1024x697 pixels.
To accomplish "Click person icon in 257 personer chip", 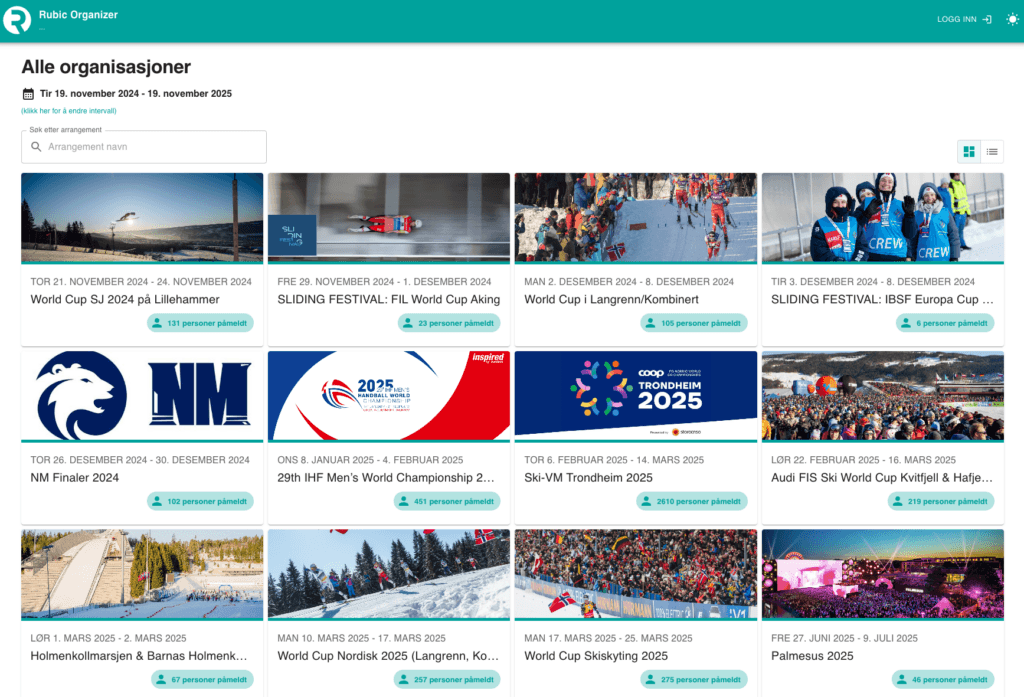I will coord(404,680).
